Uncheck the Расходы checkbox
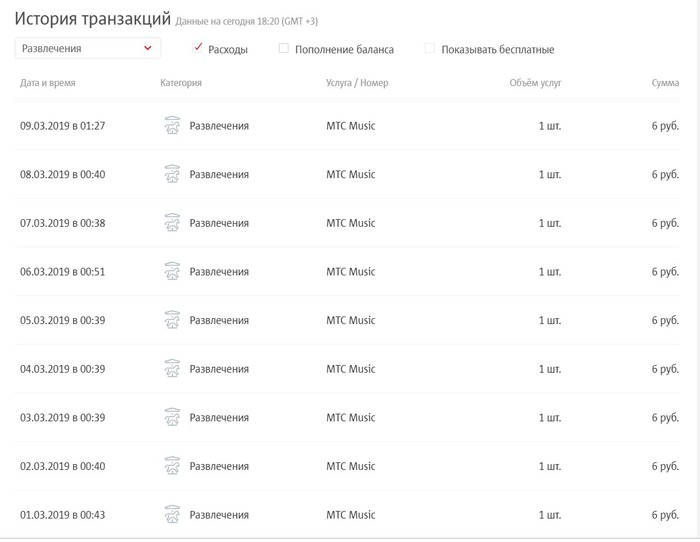 [198, 48]
